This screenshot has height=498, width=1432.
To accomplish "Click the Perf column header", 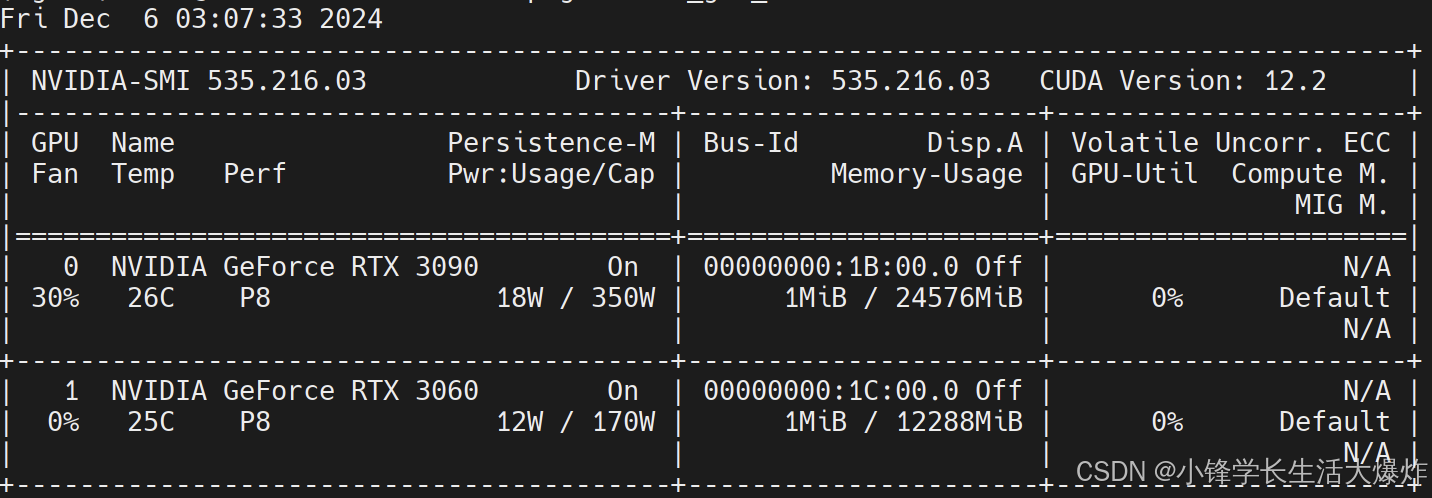I will pyautogui.click(x=255, y=174).
